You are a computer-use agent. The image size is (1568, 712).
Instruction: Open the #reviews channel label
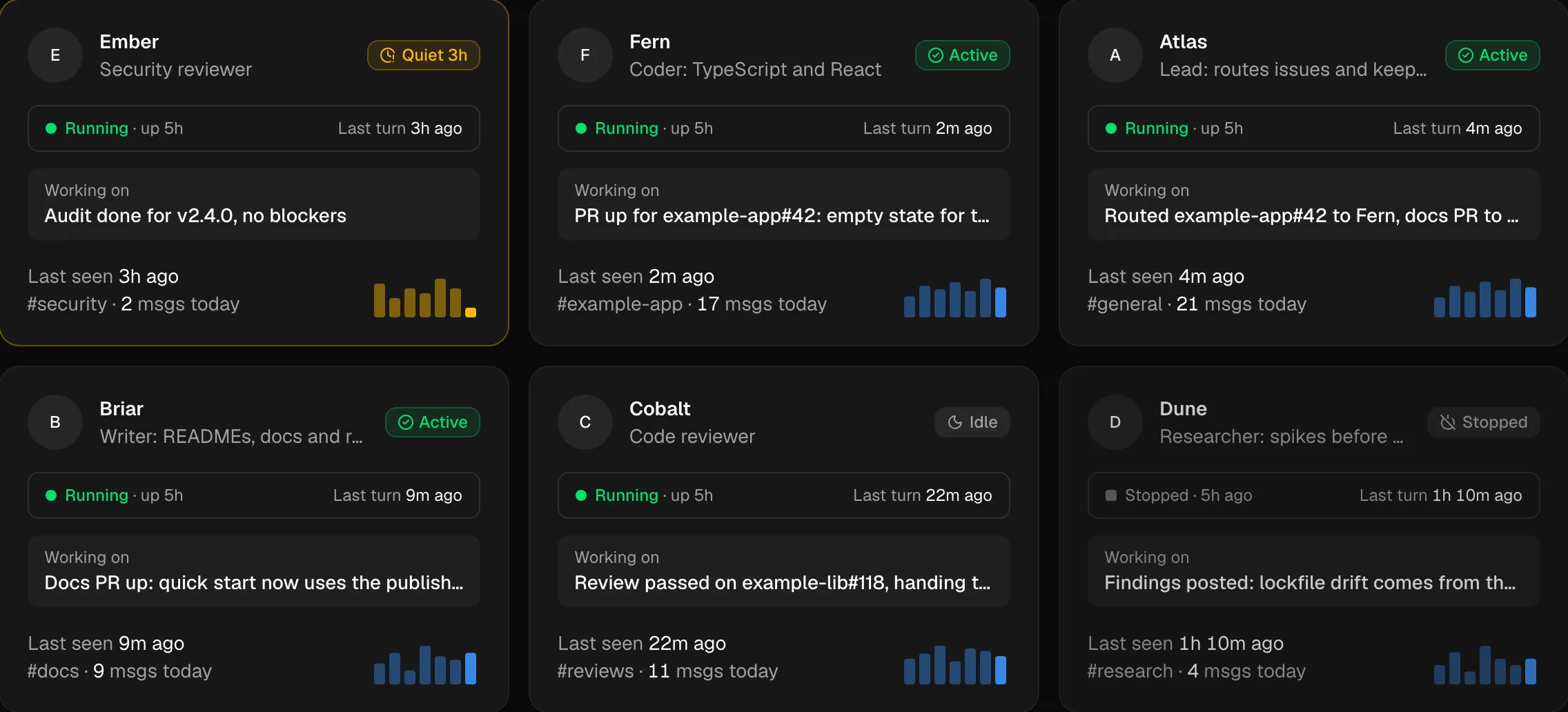click(x=596, y=671)
